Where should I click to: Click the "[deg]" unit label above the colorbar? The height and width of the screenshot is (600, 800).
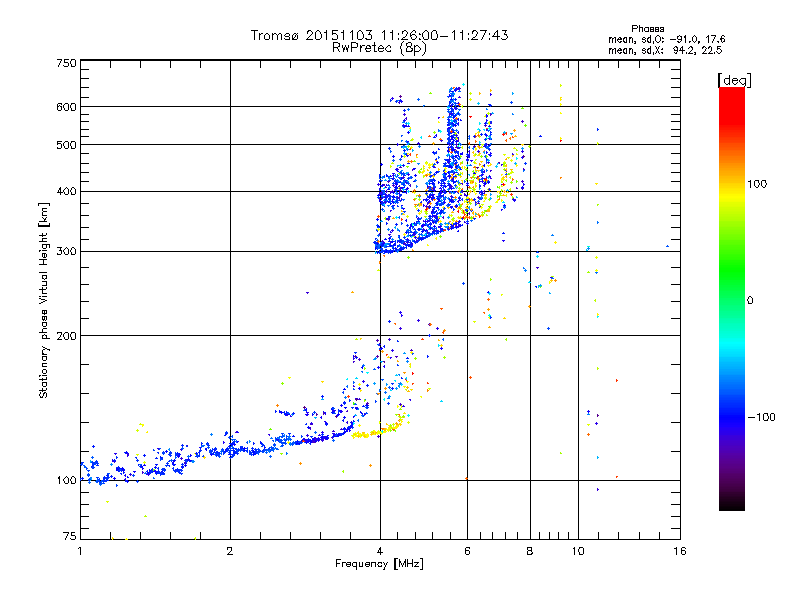[734, 81]
